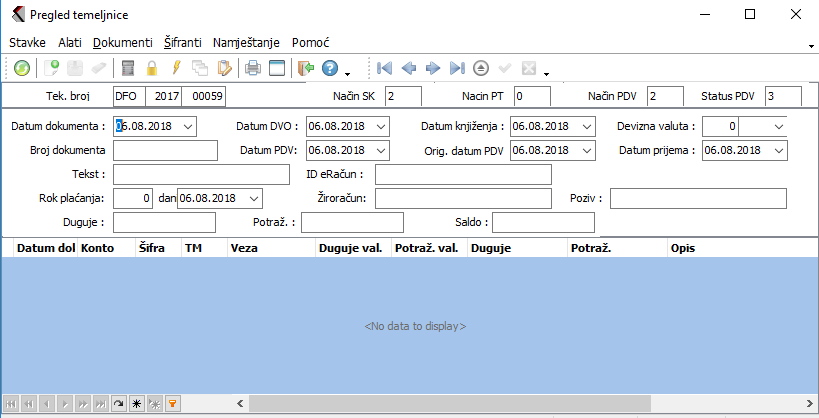Click the green refresh icon in toolbar
This screenshot has height=418, width=819.
tap(21, 69)
